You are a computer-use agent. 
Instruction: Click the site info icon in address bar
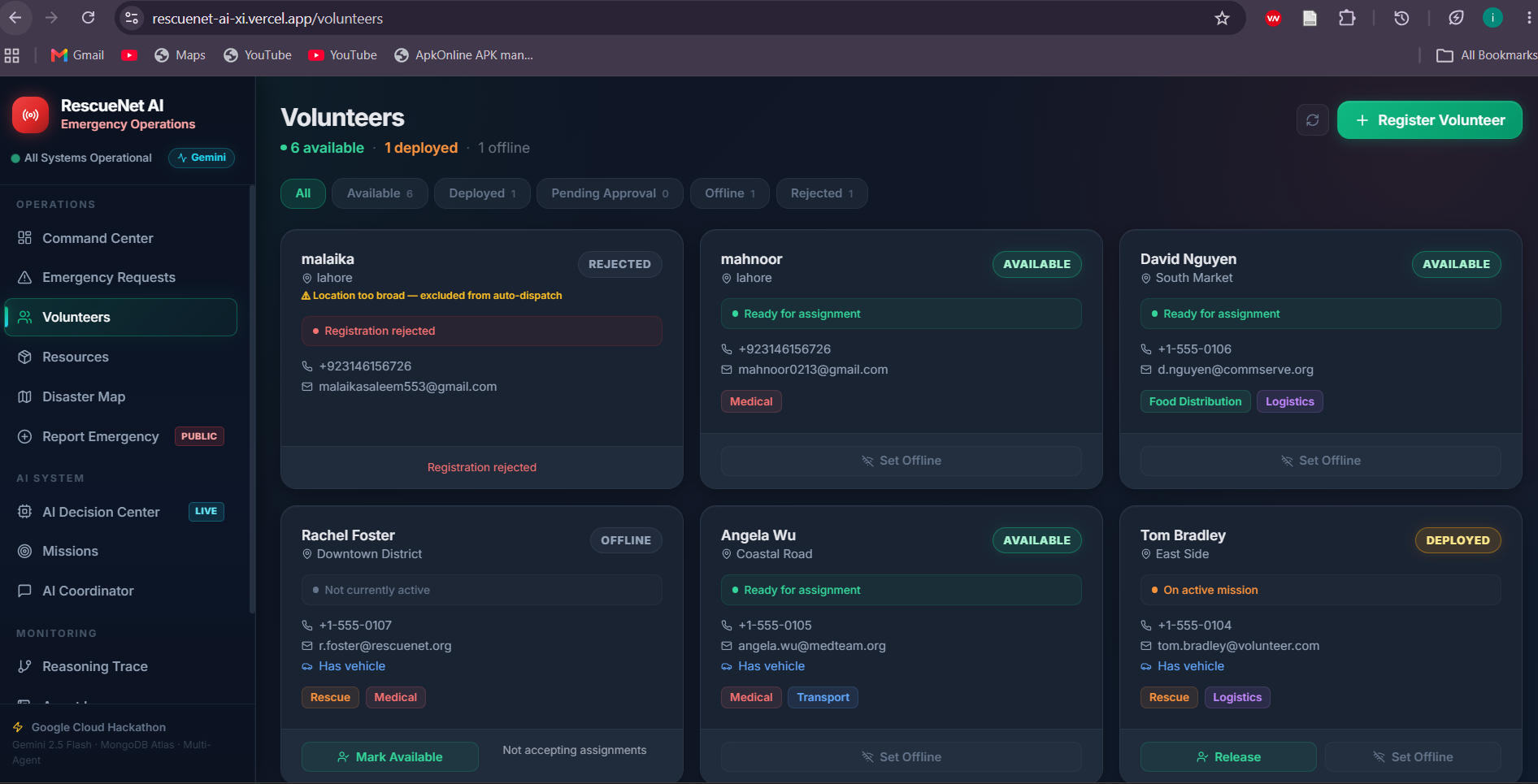coord(132,18)
